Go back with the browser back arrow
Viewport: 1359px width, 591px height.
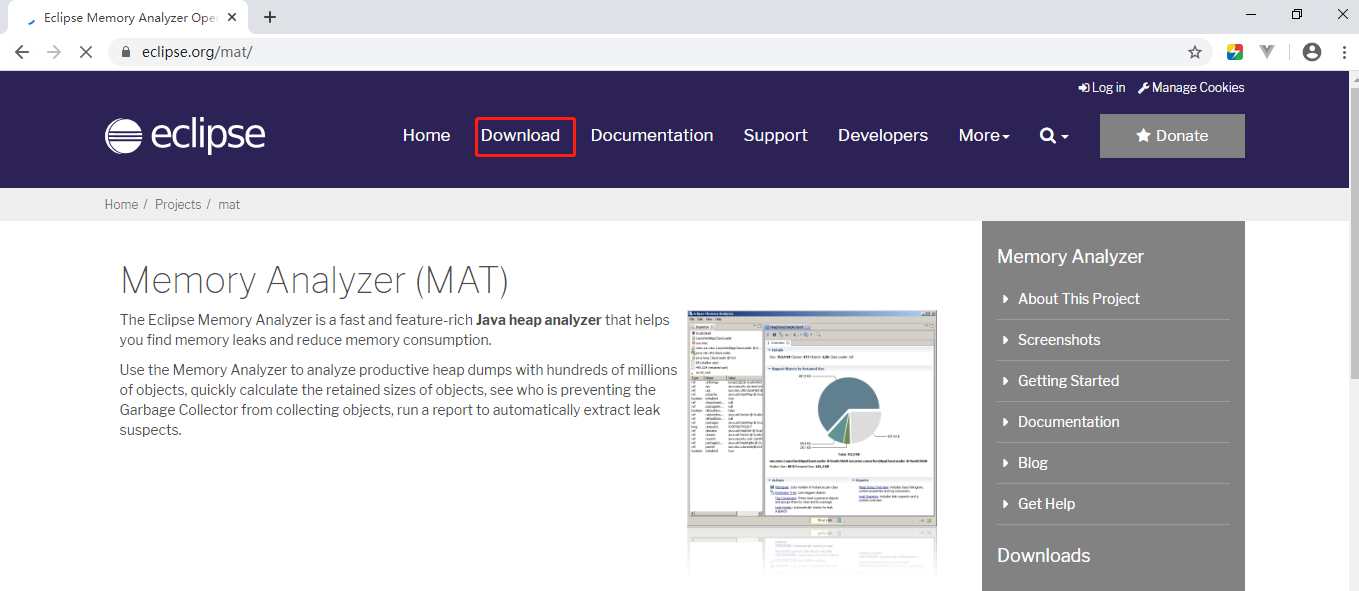pos(22,52)
